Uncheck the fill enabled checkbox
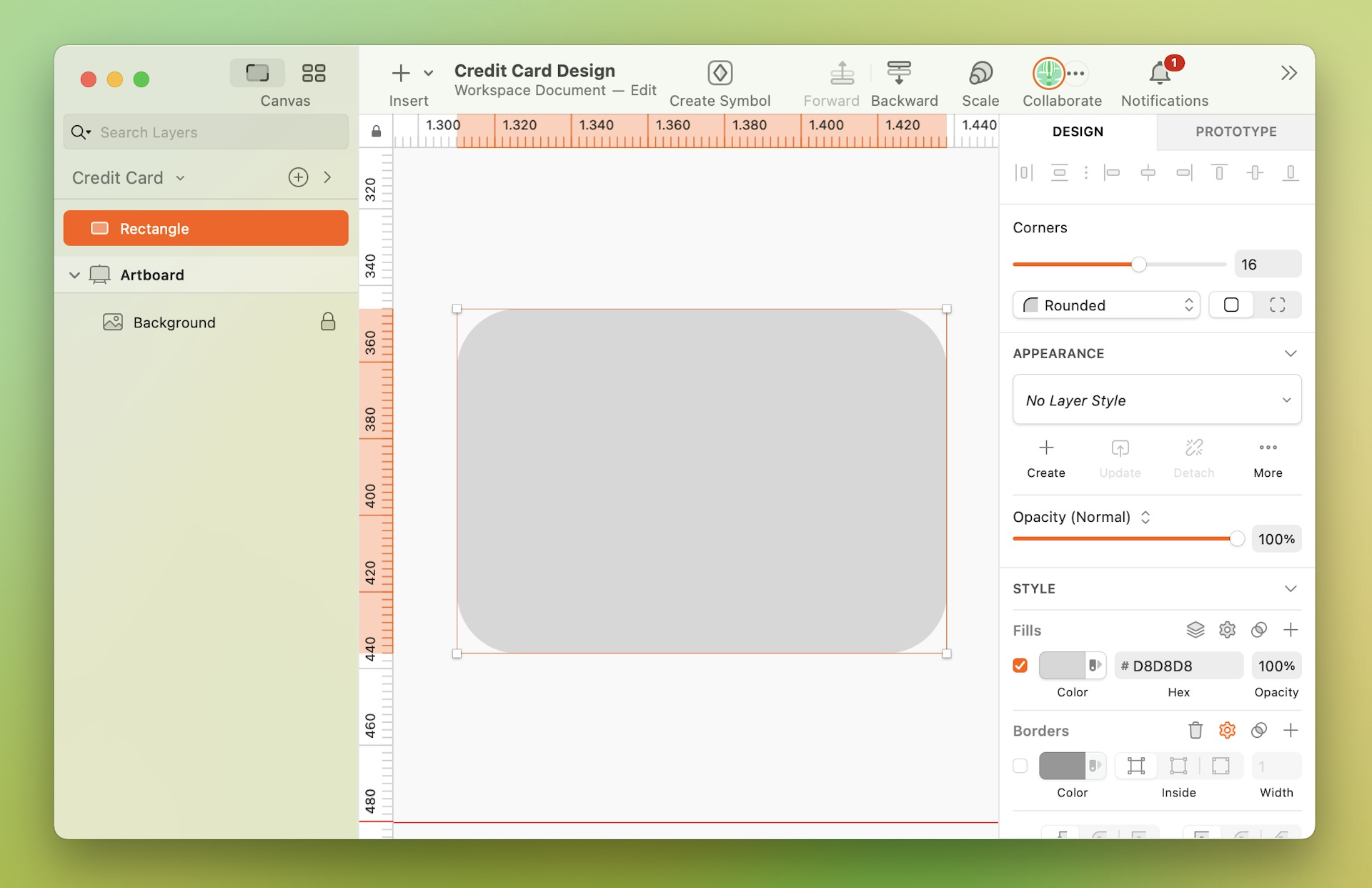The image size is (1372, 888). pyautogui.click(x=1020, y=665)
